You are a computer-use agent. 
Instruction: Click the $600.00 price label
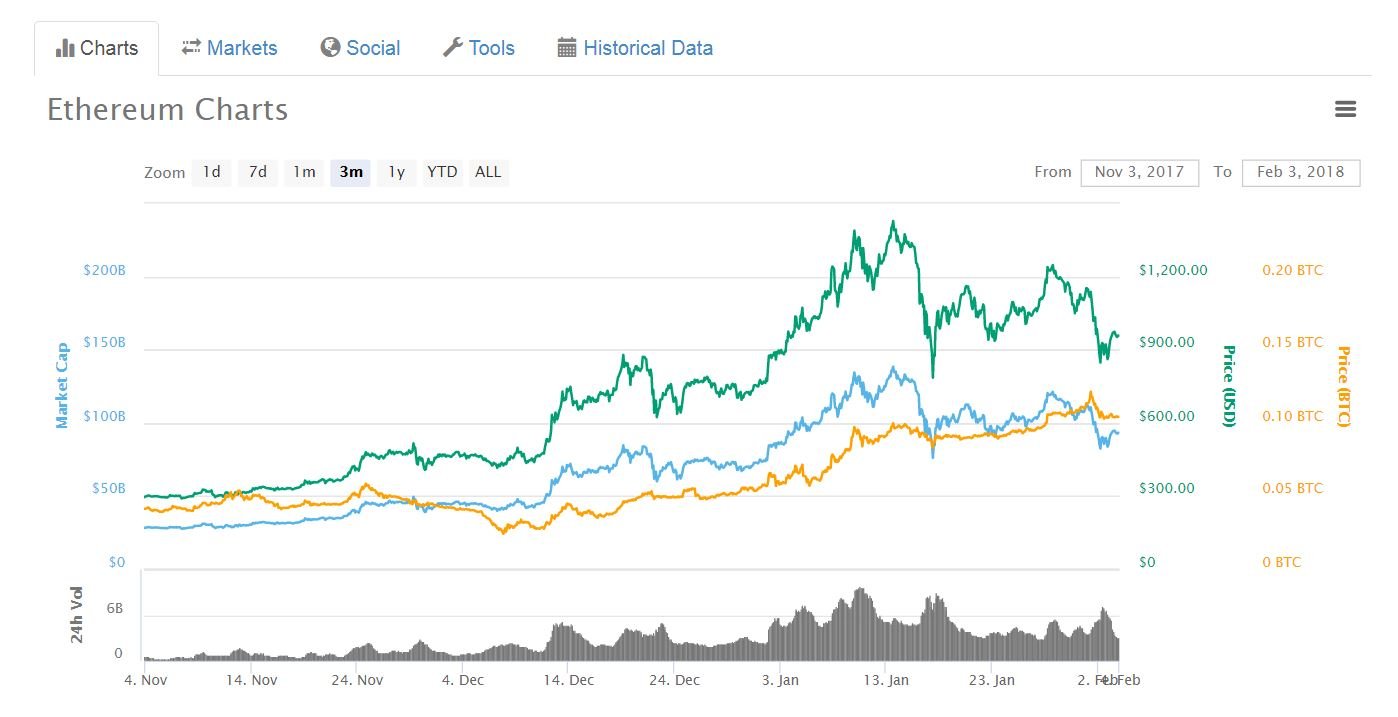(1167, 416)
